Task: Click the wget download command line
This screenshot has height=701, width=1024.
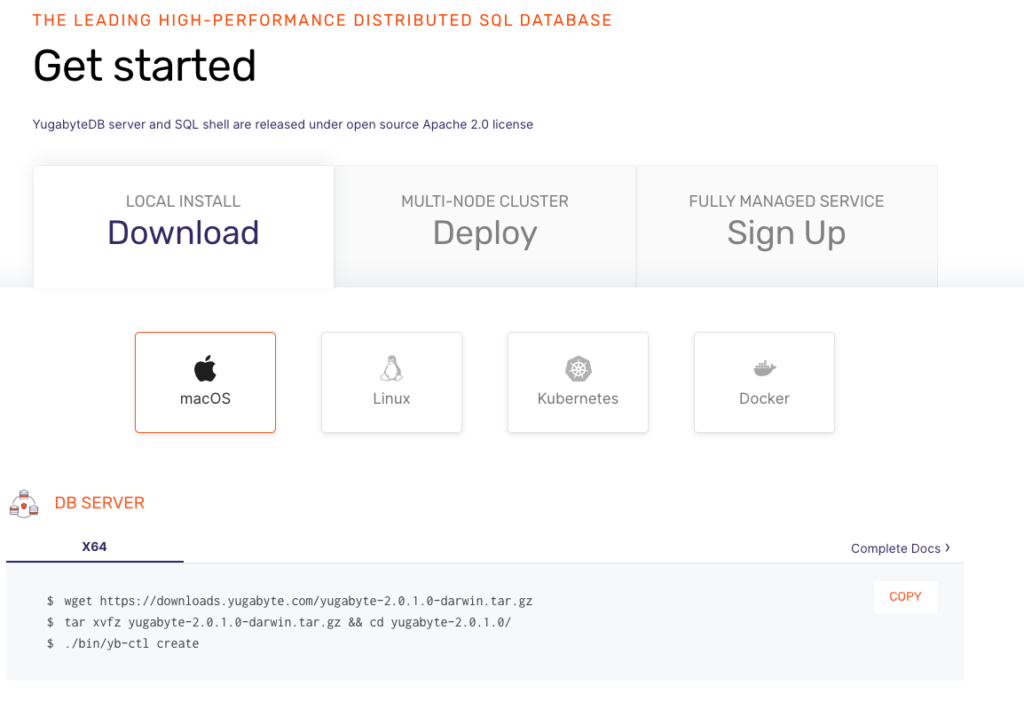Action: 289,601
